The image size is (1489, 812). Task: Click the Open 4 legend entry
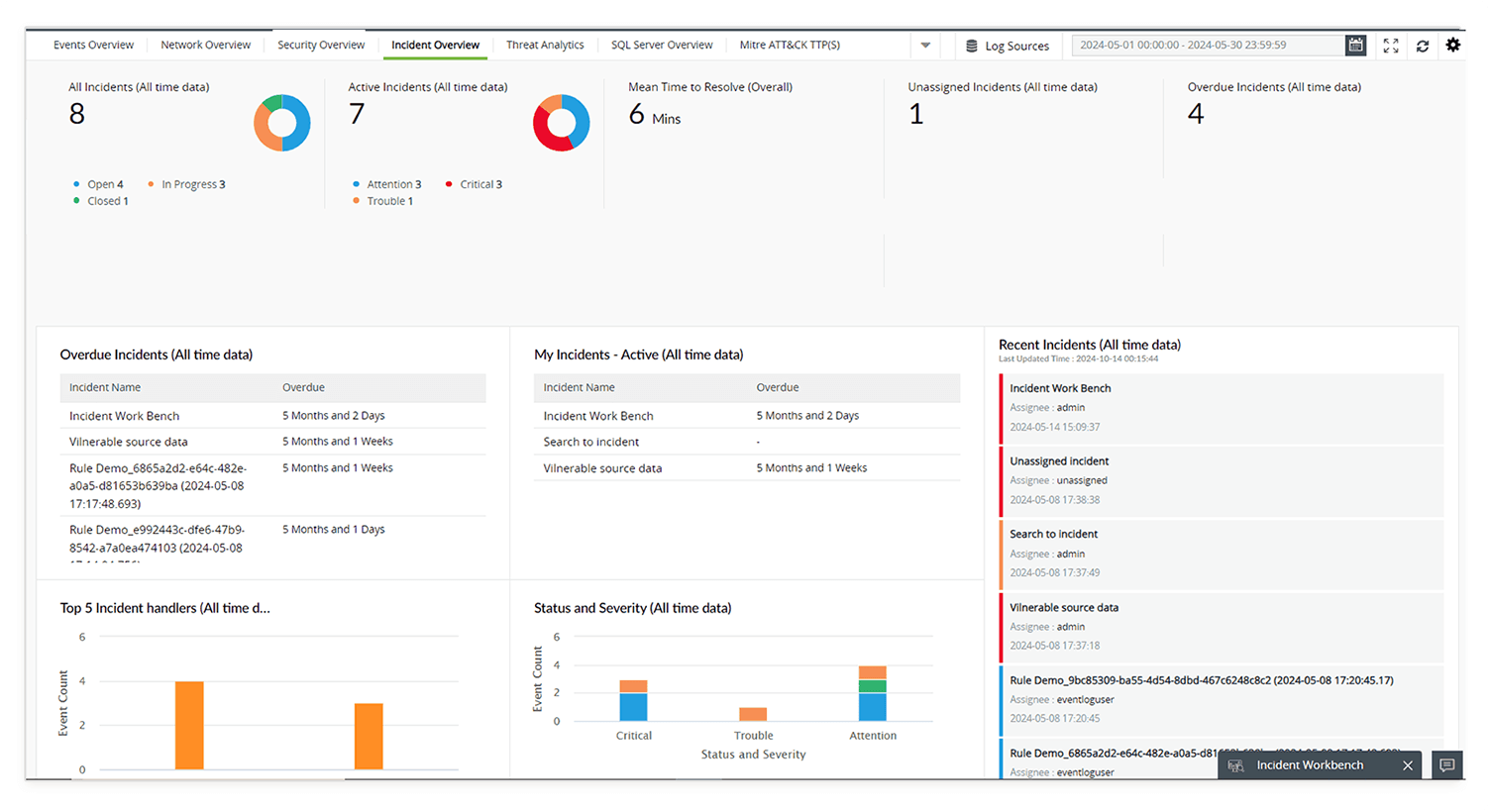tap(98, 184)
